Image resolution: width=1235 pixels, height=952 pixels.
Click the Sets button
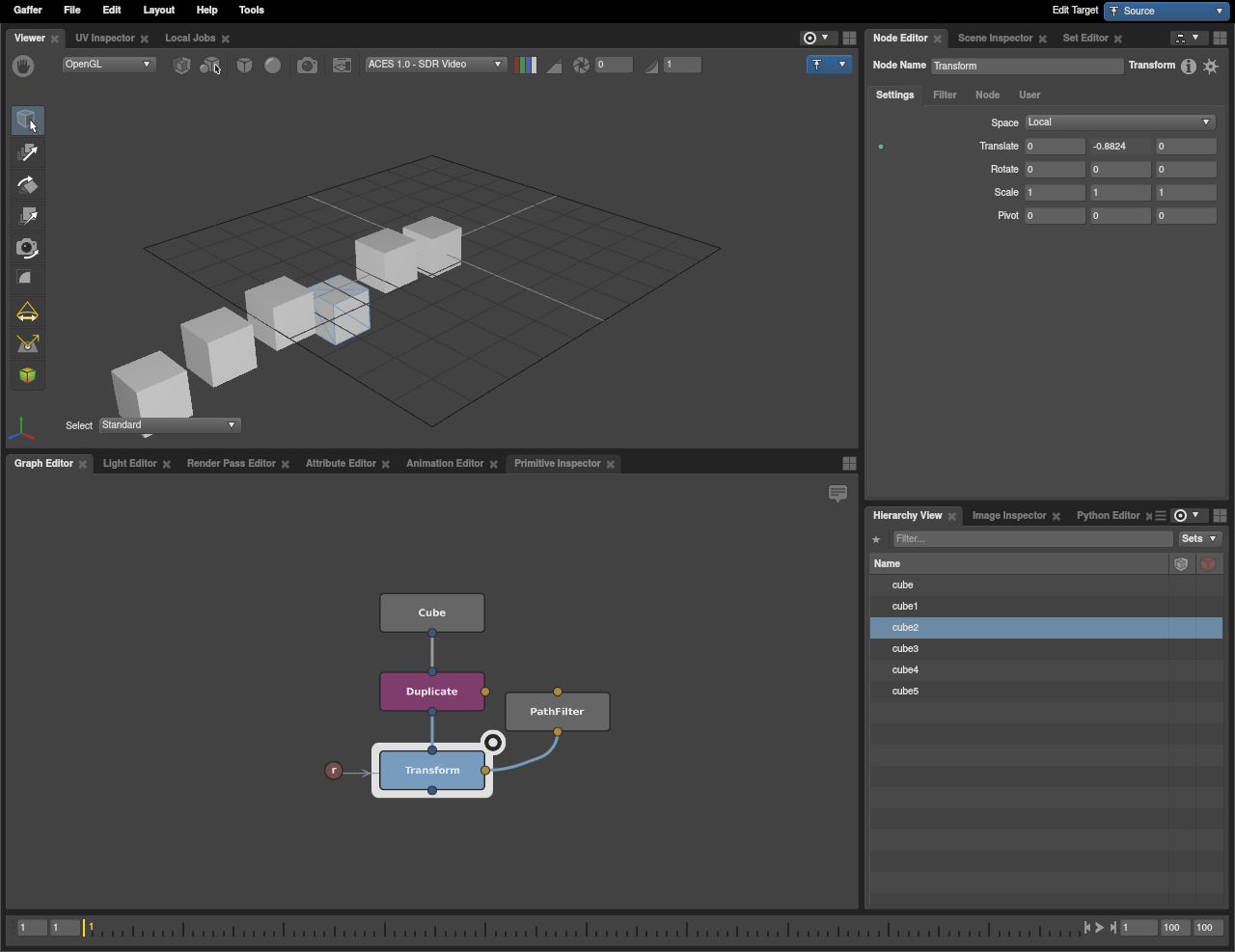tap(1199, 539)
